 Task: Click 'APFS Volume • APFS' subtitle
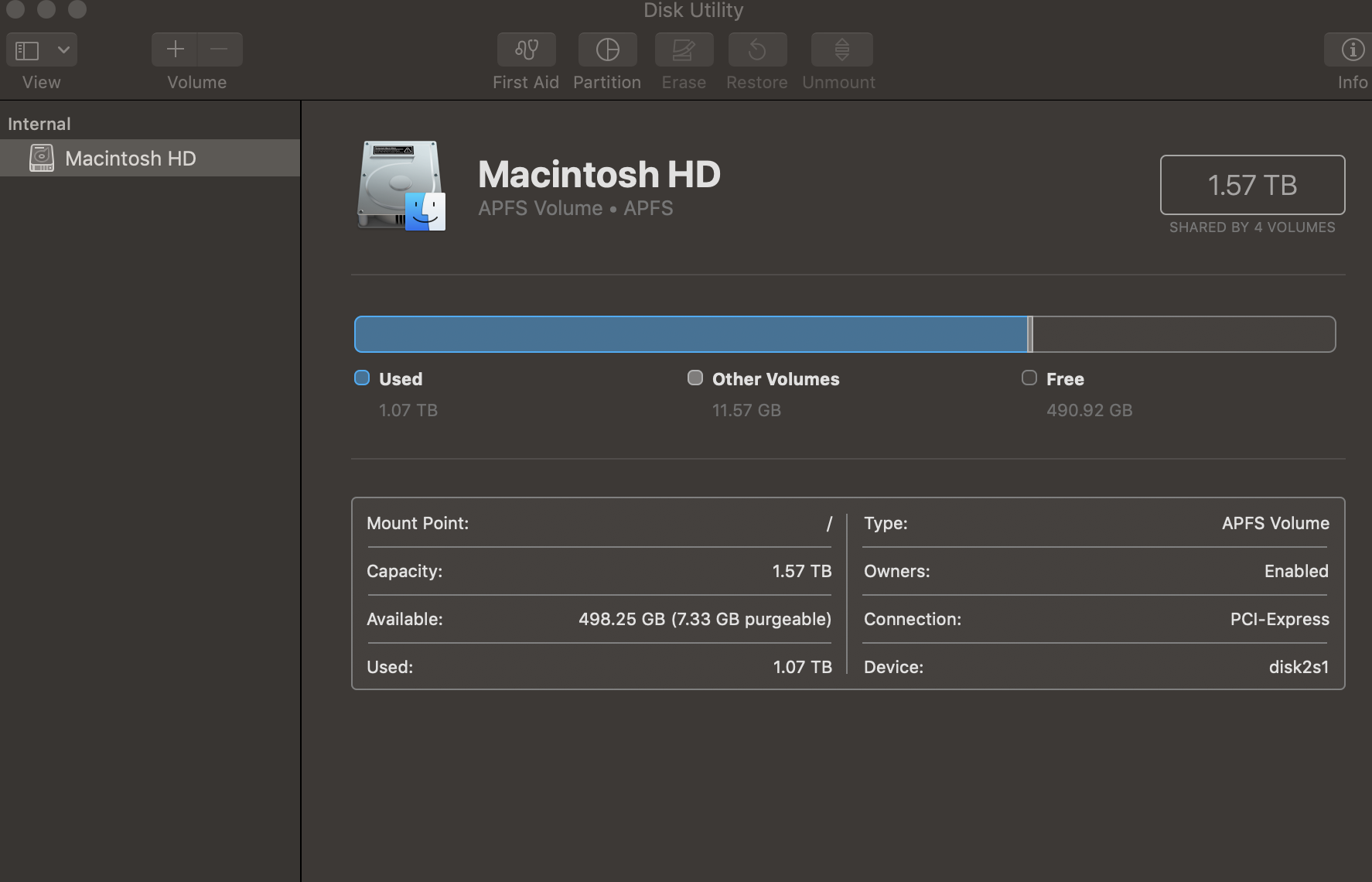pyautogui.click(x=575, y=208)
